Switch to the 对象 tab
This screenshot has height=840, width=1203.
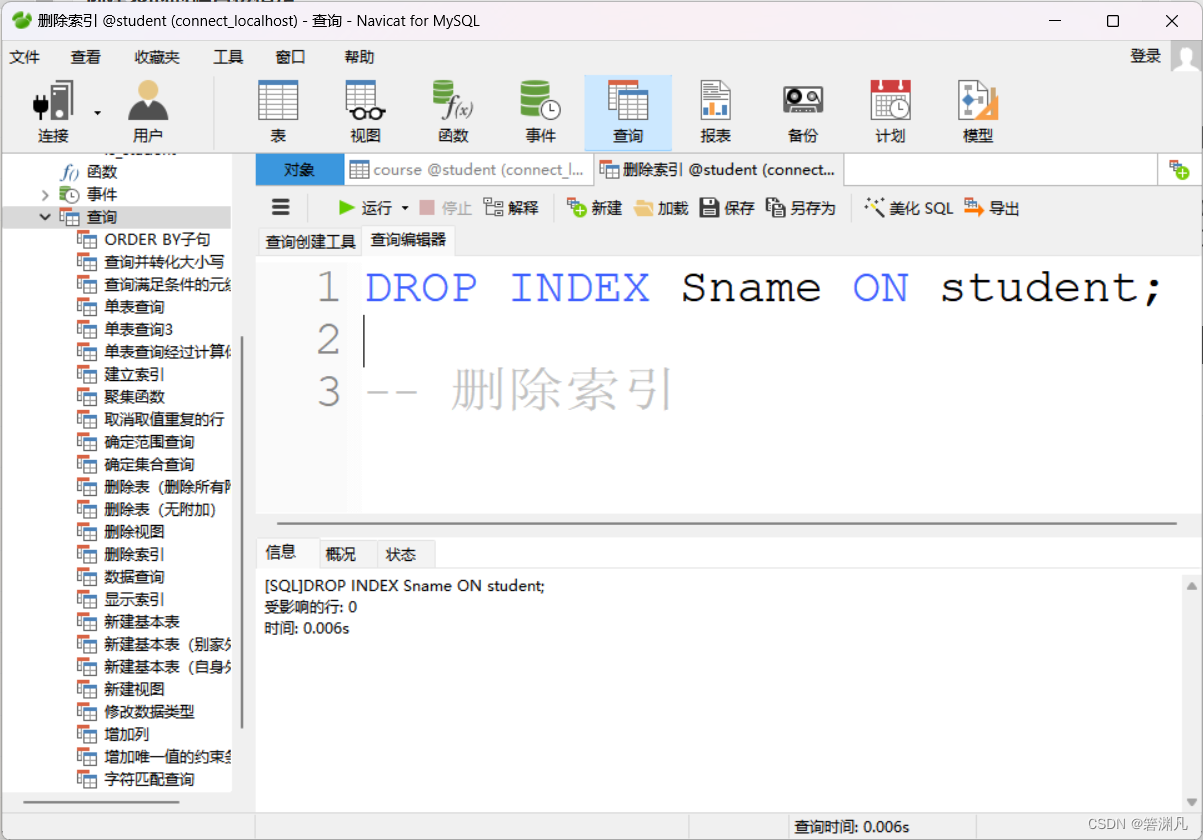click(299, 170)
